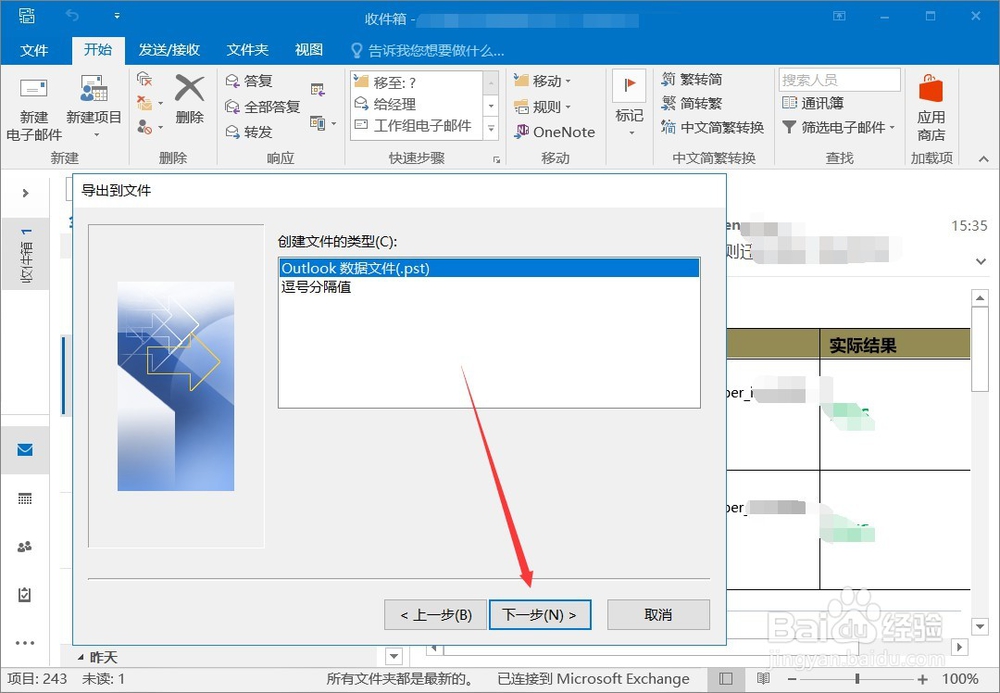1000x693 pixels.
Task: Click 繁转简 conversion button
Action: 692,79
